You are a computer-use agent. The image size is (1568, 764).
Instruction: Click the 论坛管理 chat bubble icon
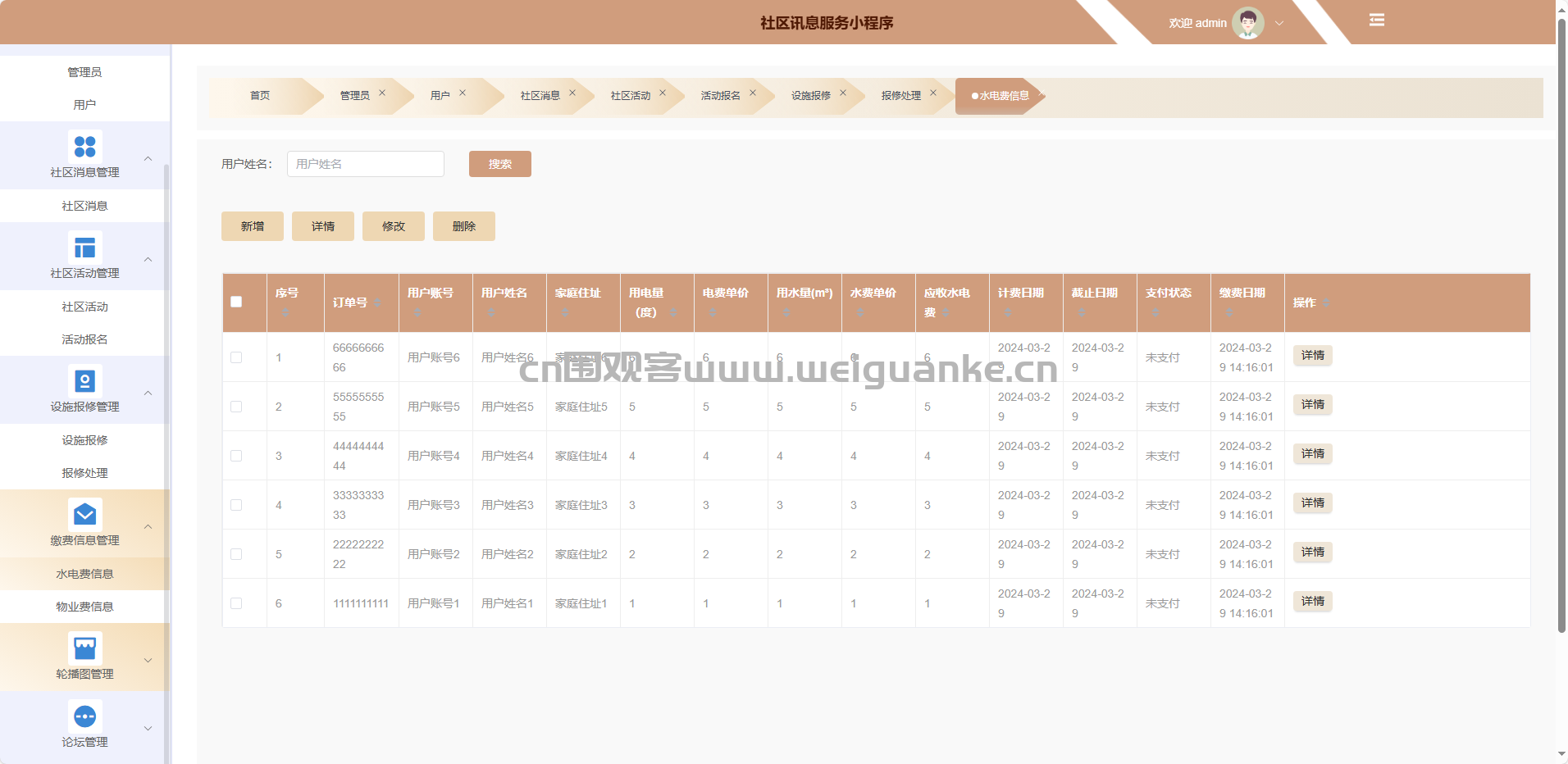click(84, 716)
